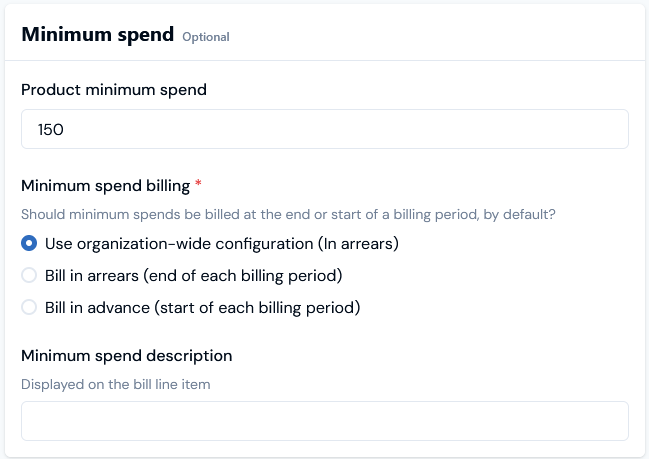This screenshot has height=459, width=649.
Task: Click the 'start of each billing period' parenthetical
Action: (x=257, y=308)
